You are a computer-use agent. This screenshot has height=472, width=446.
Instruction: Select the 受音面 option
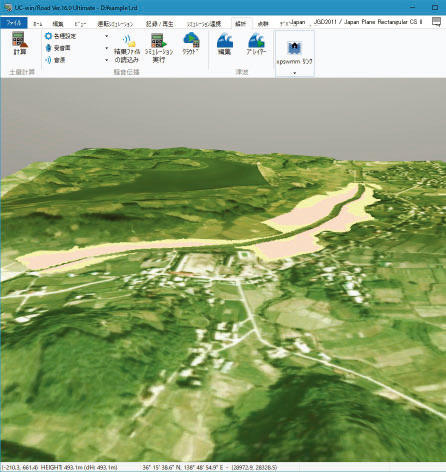pyautogui.click(x=58, y=48)
